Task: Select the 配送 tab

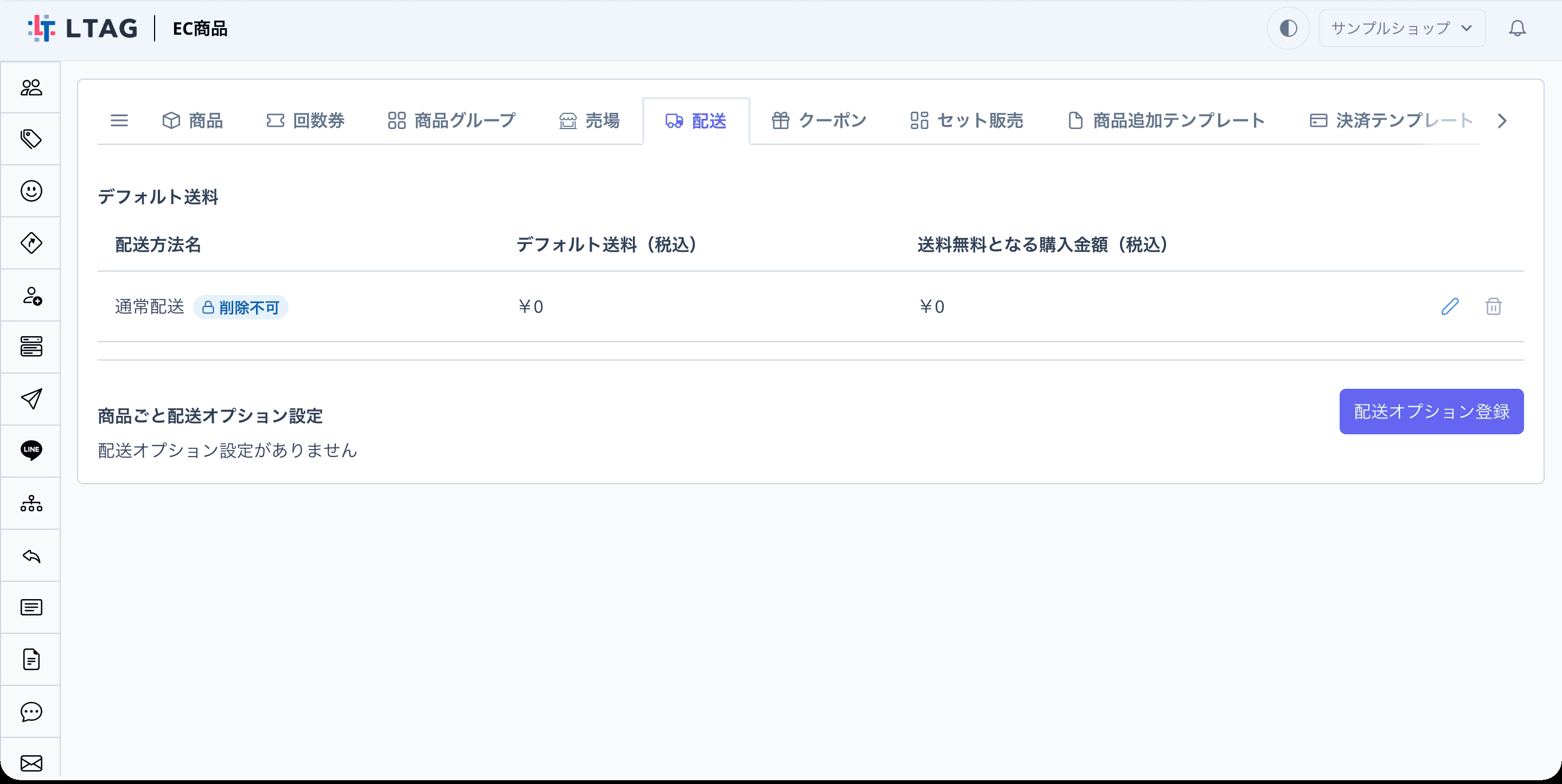Action: [x=696, y=121]
